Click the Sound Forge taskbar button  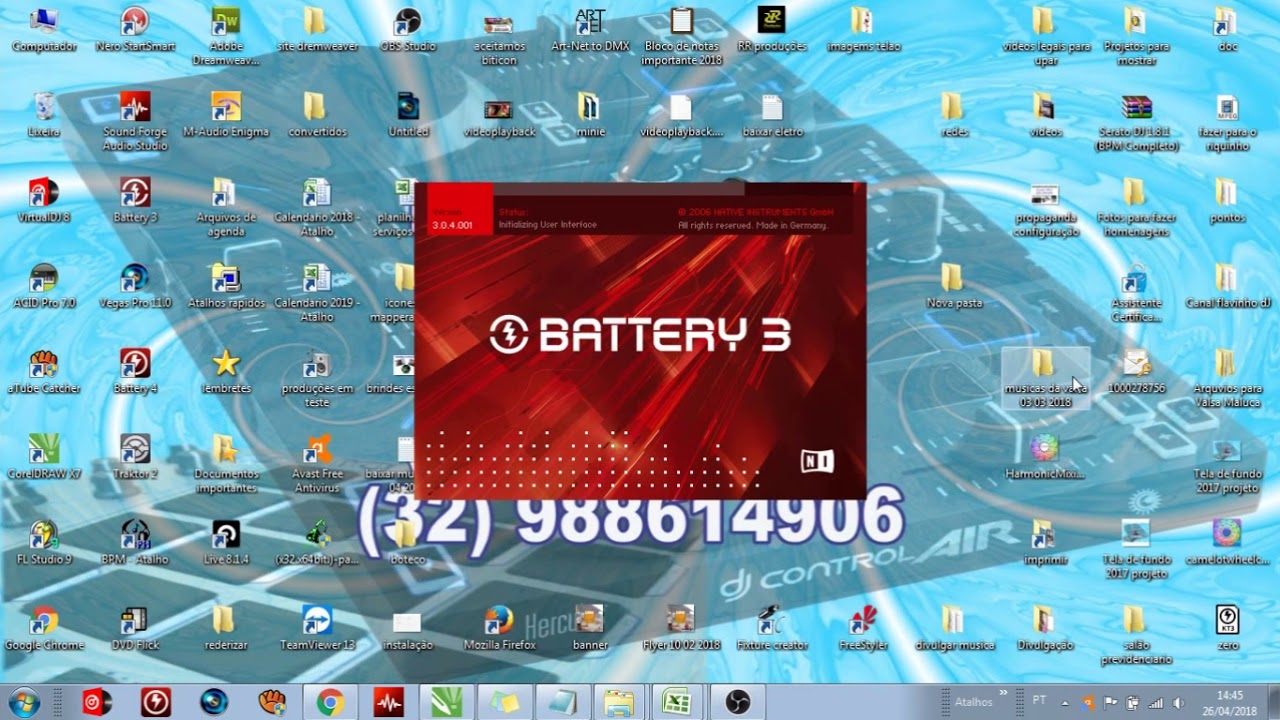pos(388,702)
